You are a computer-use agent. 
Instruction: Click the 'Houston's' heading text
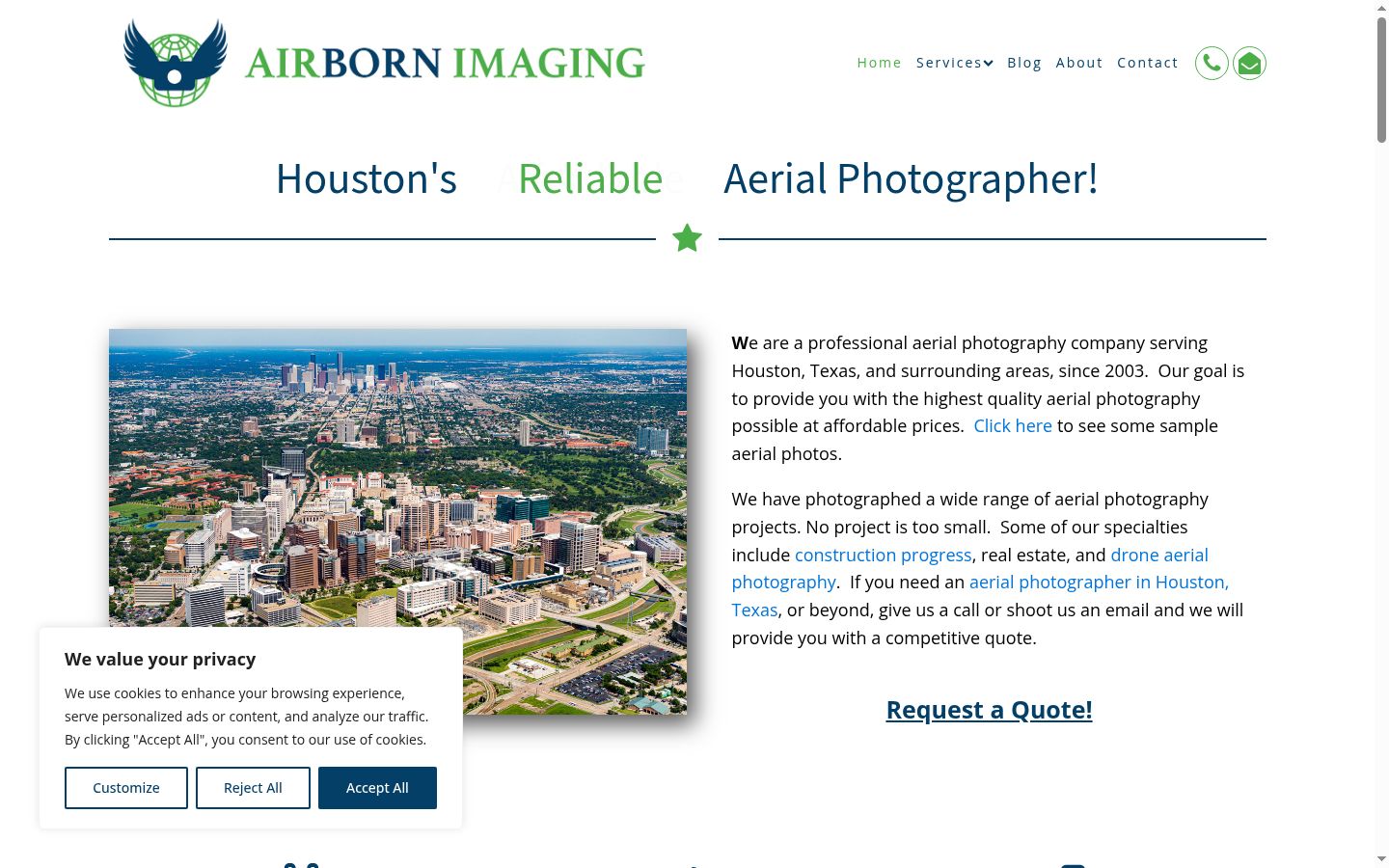click(x=367, y=179)
